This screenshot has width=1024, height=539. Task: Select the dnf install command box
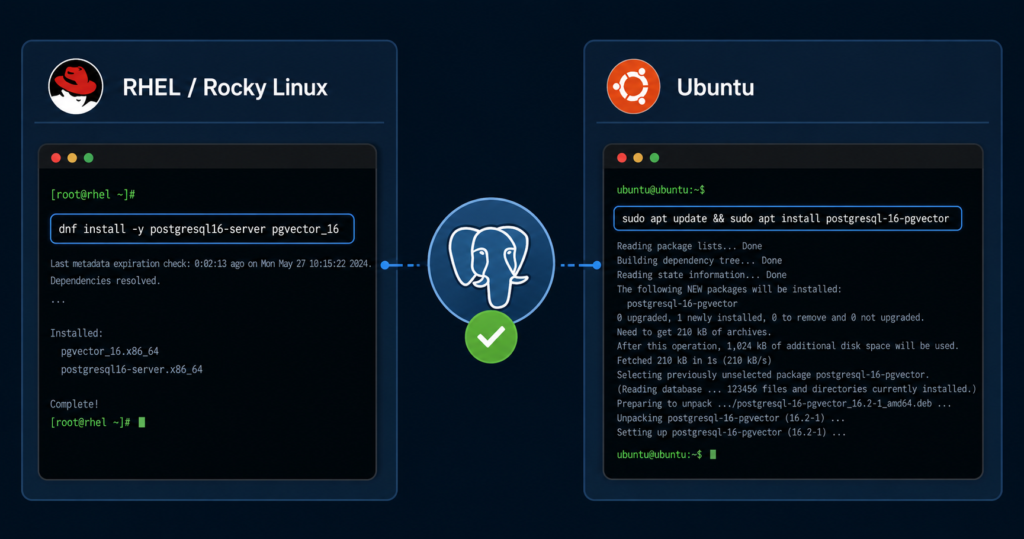point(202,229)
